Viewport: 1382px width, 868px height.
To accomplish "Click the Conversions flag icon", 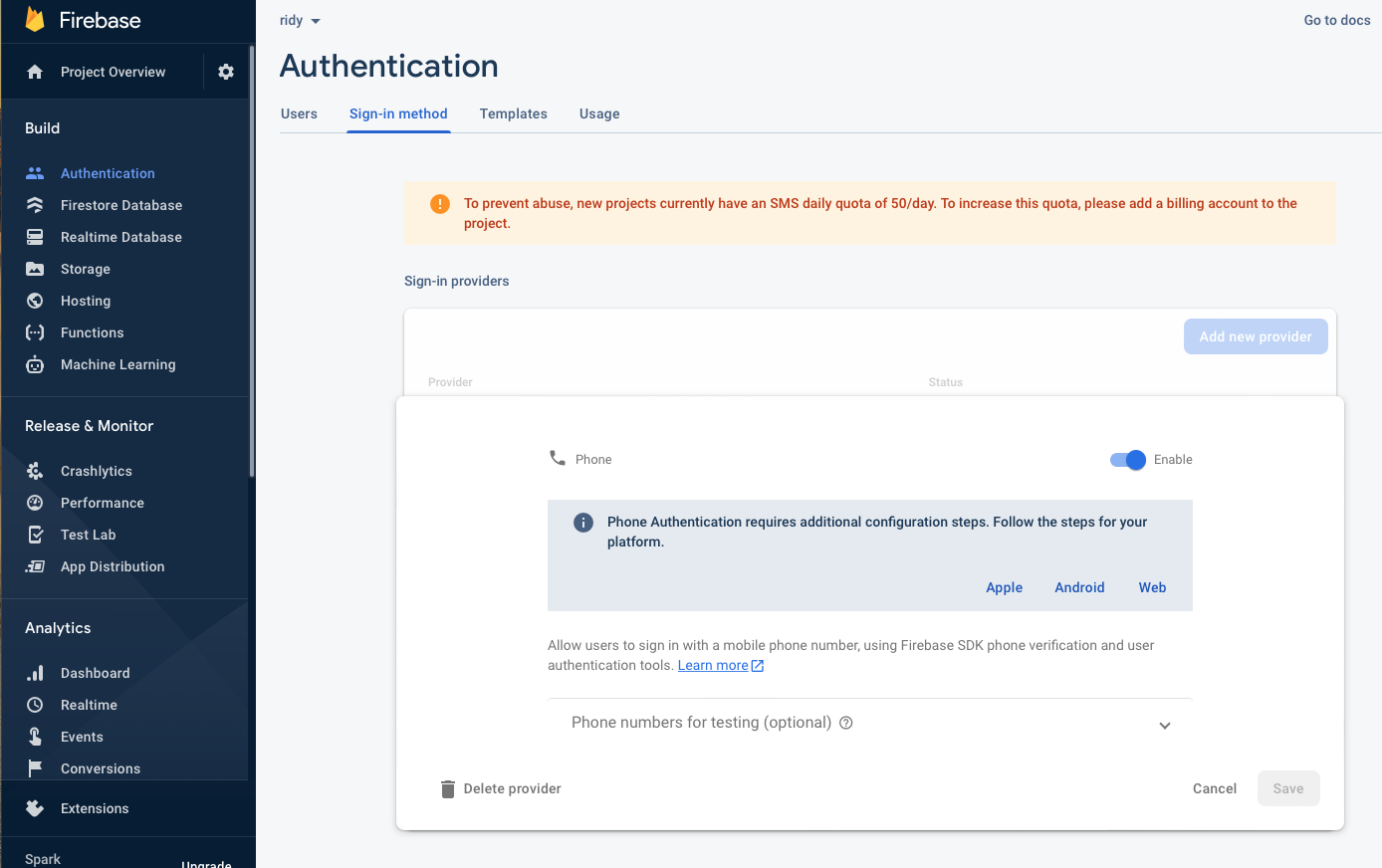I will [35, 768].
